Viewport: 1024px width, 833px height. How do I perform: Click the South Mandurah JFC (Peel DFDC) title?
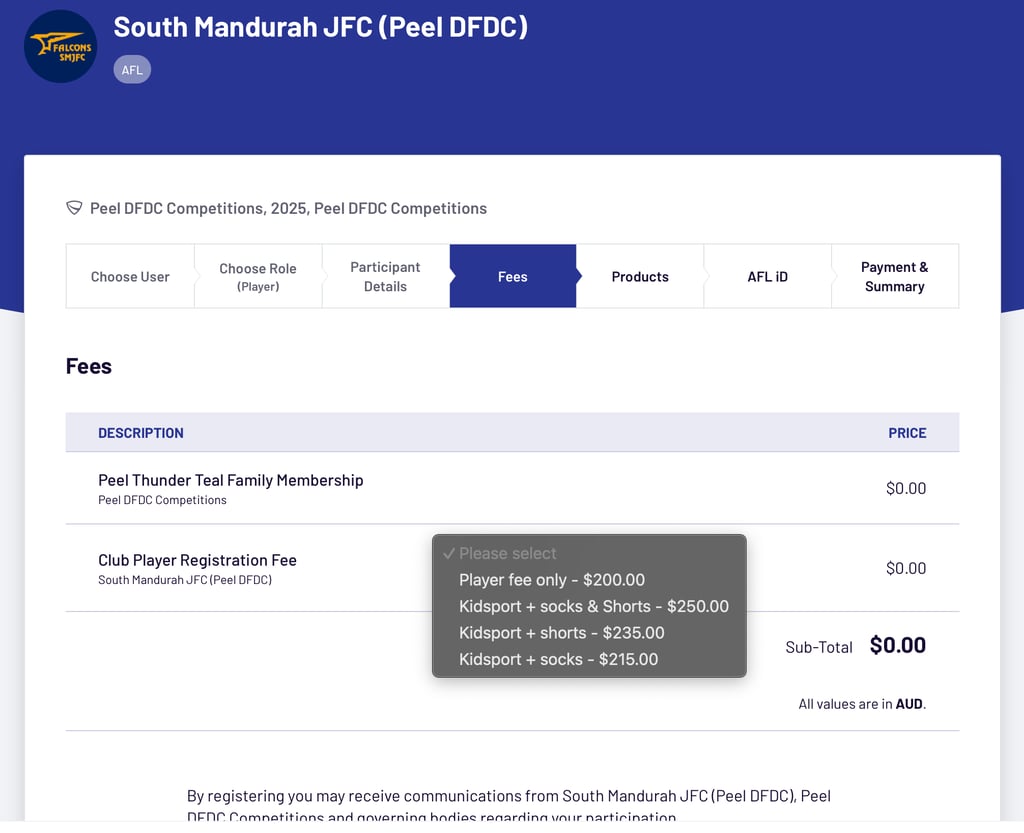pos(320,27)
